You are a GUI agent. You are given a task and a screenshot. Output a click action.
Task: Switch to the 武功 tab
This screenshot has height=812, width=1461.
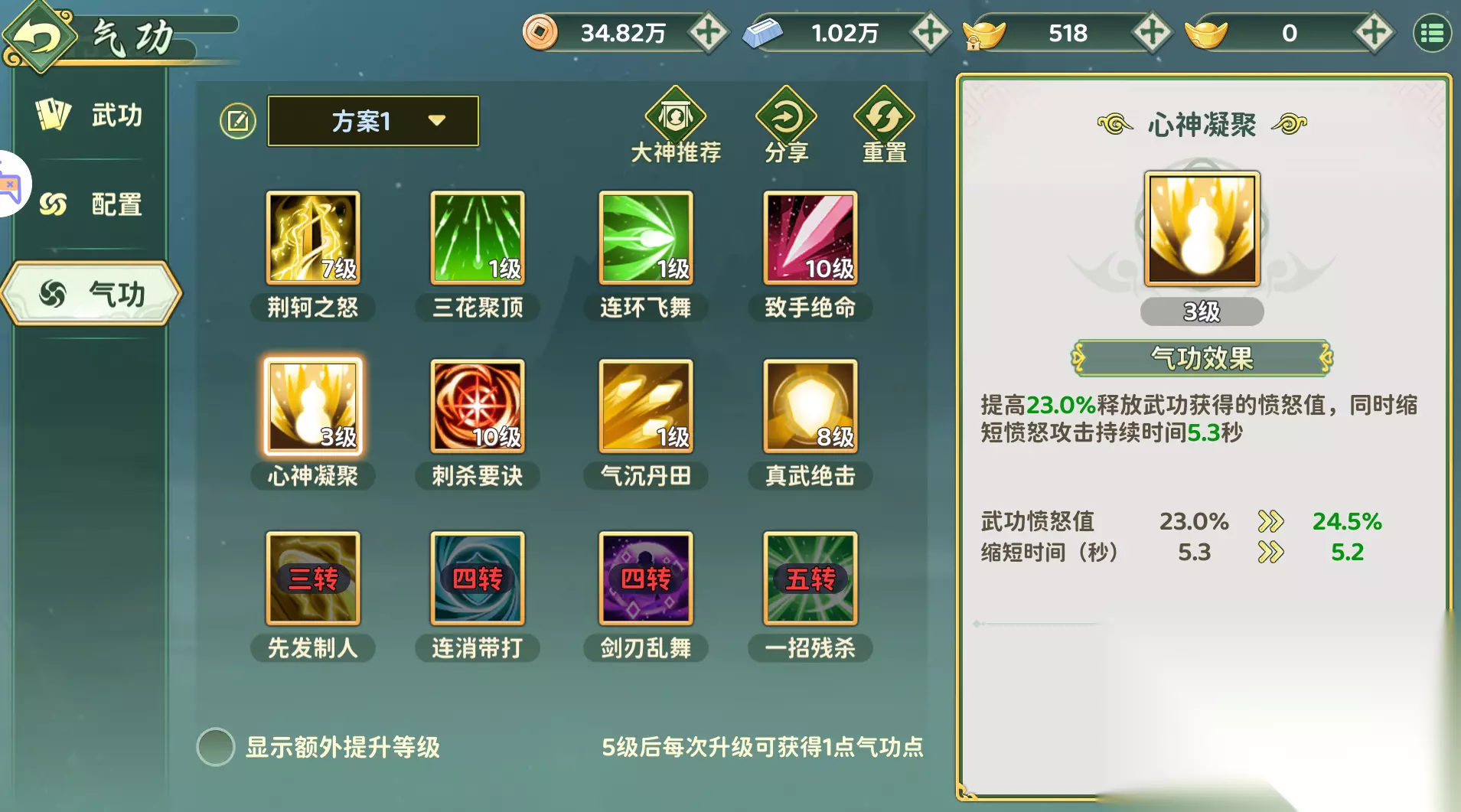point(90,115)
